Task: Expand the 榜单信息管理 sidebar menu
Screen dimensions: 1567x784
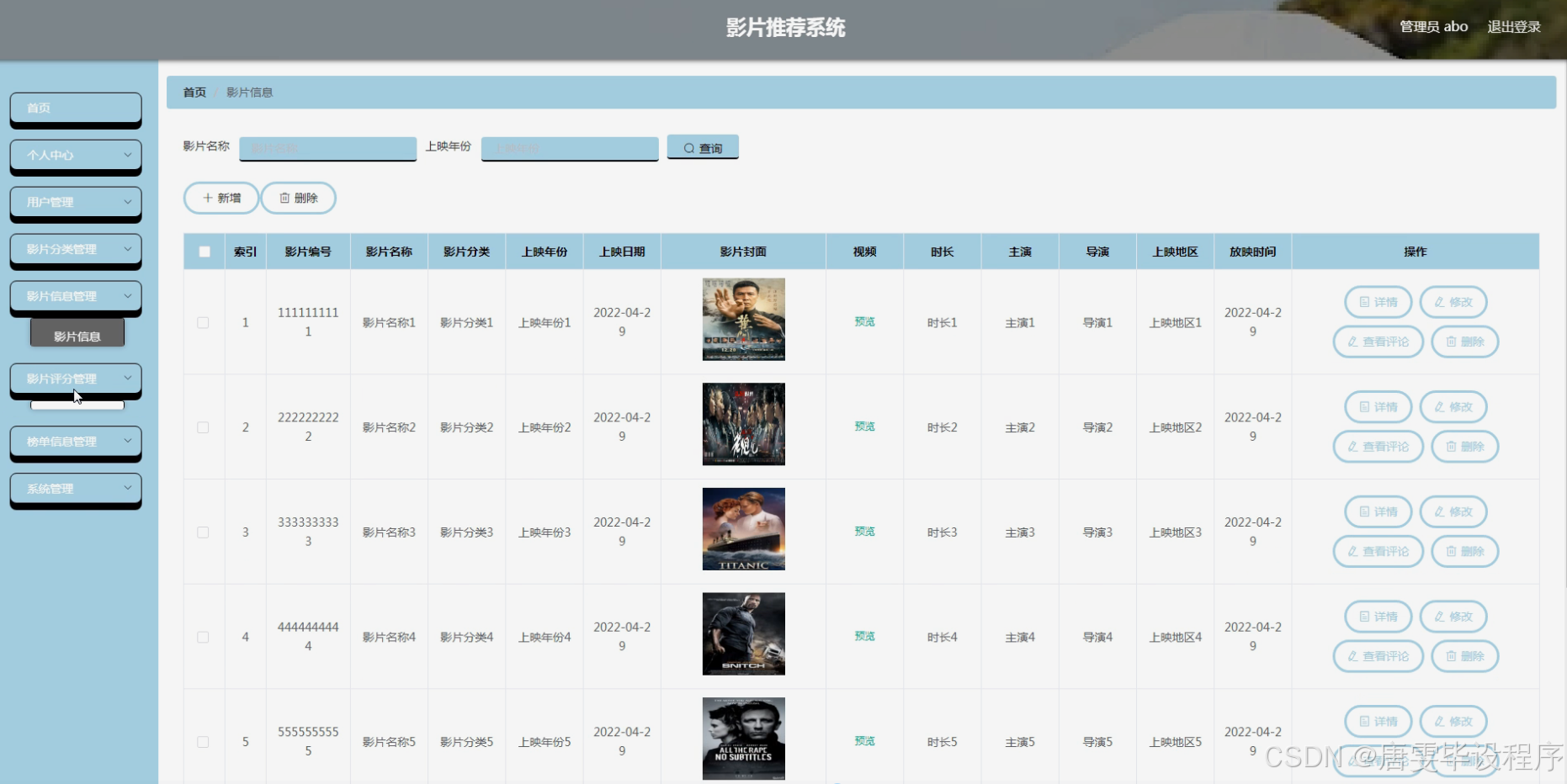Action: pos(76,442)
